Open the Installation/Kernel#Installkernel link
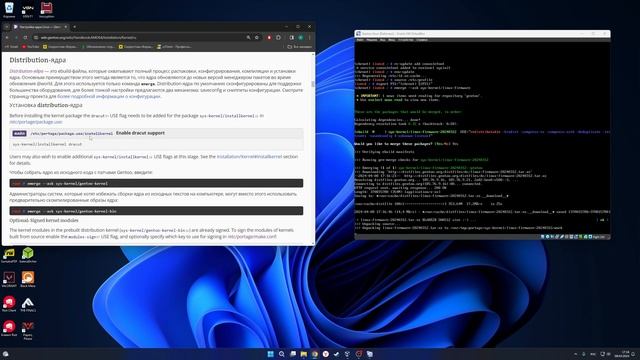 pos(249,157)
